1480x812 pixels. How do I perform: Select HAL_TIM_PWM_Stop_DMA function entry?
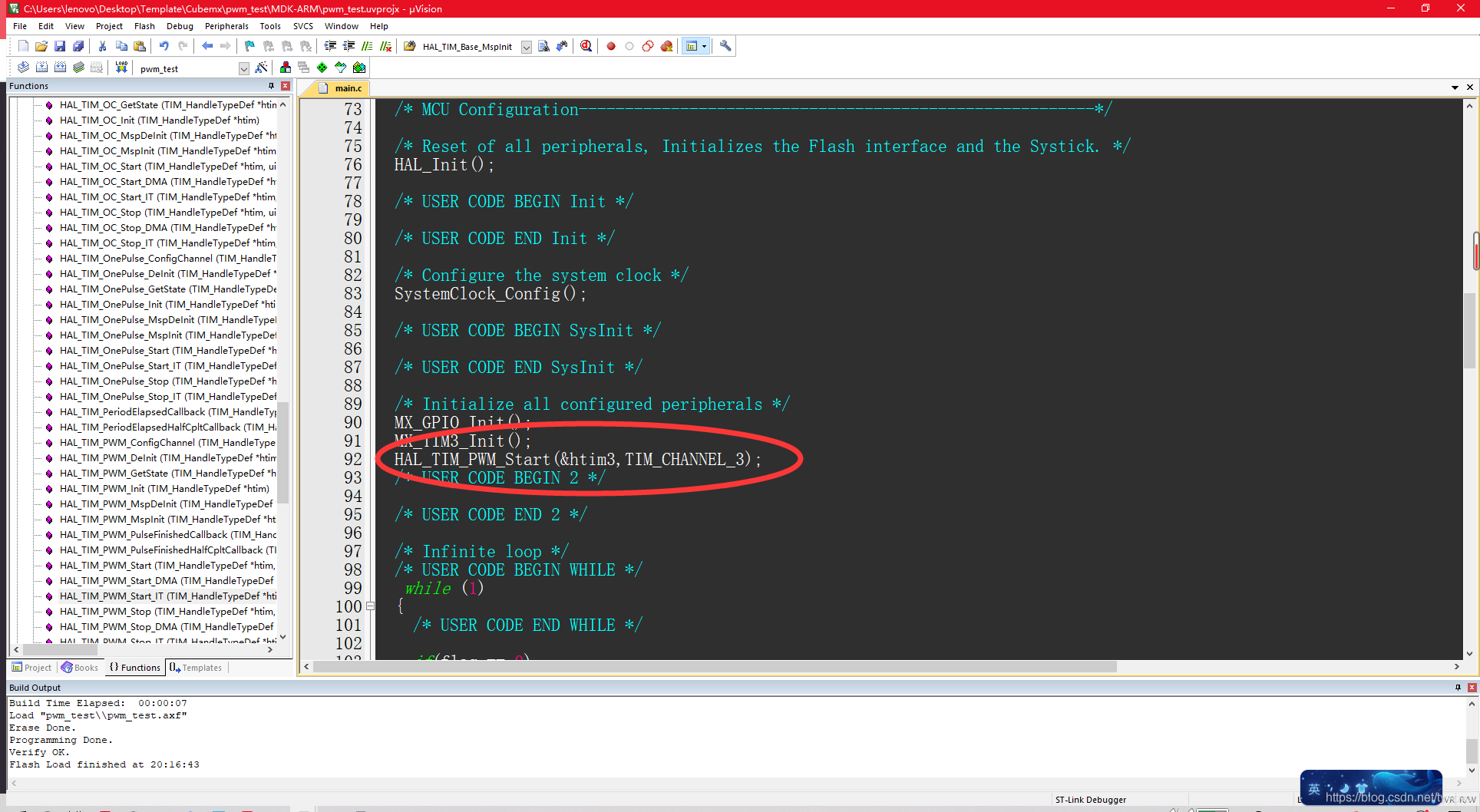[x=166, y=627]
